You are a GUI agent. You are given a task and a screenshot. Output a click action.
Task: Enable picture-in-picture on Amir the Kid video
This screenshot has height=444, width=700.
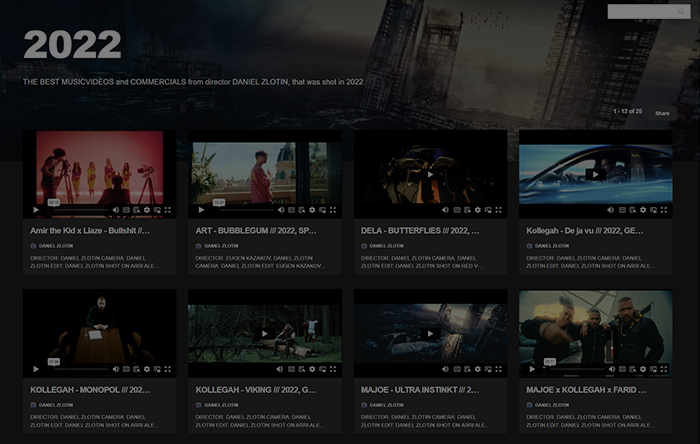157,210
